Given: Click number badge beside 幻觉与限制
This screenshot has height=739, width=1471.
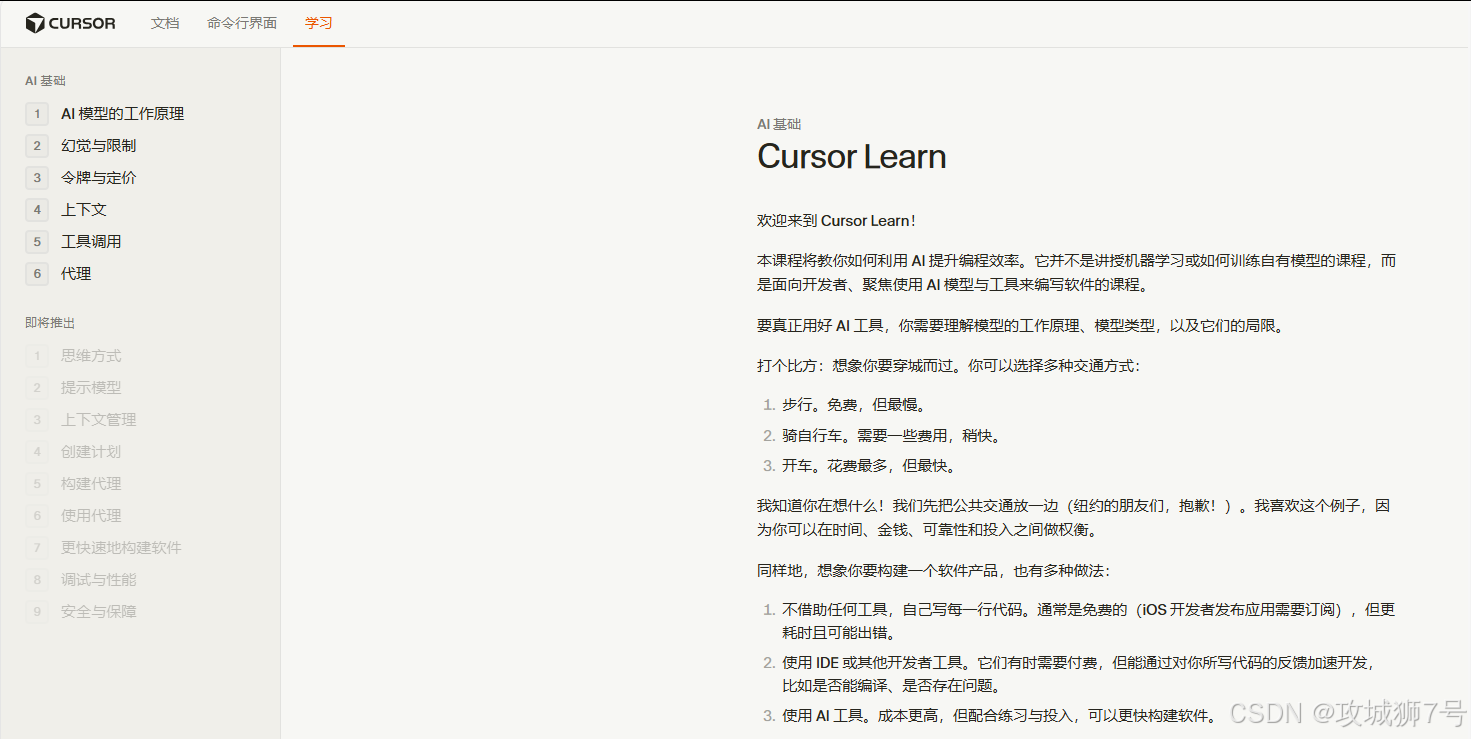Looking at the screenshot, I should coord(37,146).
